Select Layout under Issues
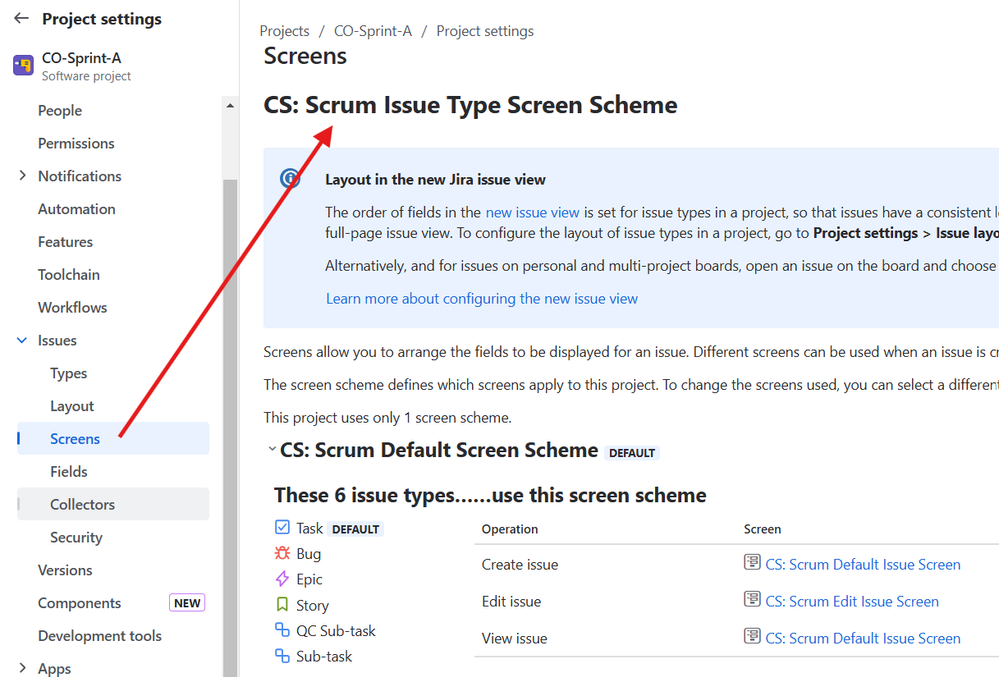The width and height of the screenshot is (999, 677). [x=72, y=406]
